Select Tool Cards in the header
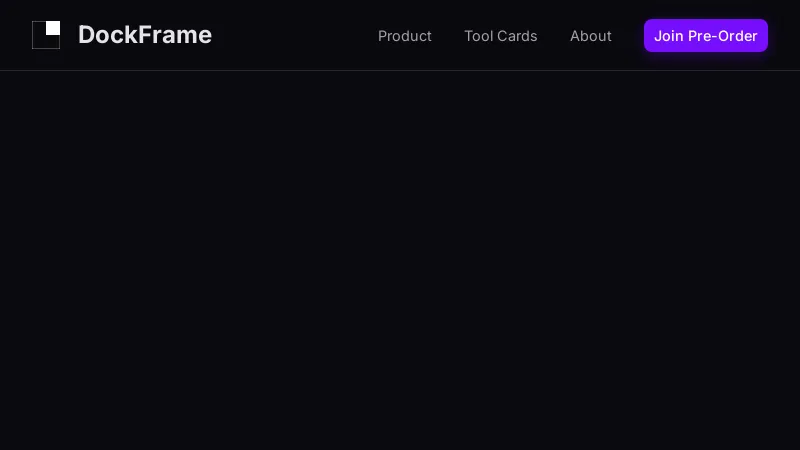This screenshot has width=800, height=450. click(500, 36)
